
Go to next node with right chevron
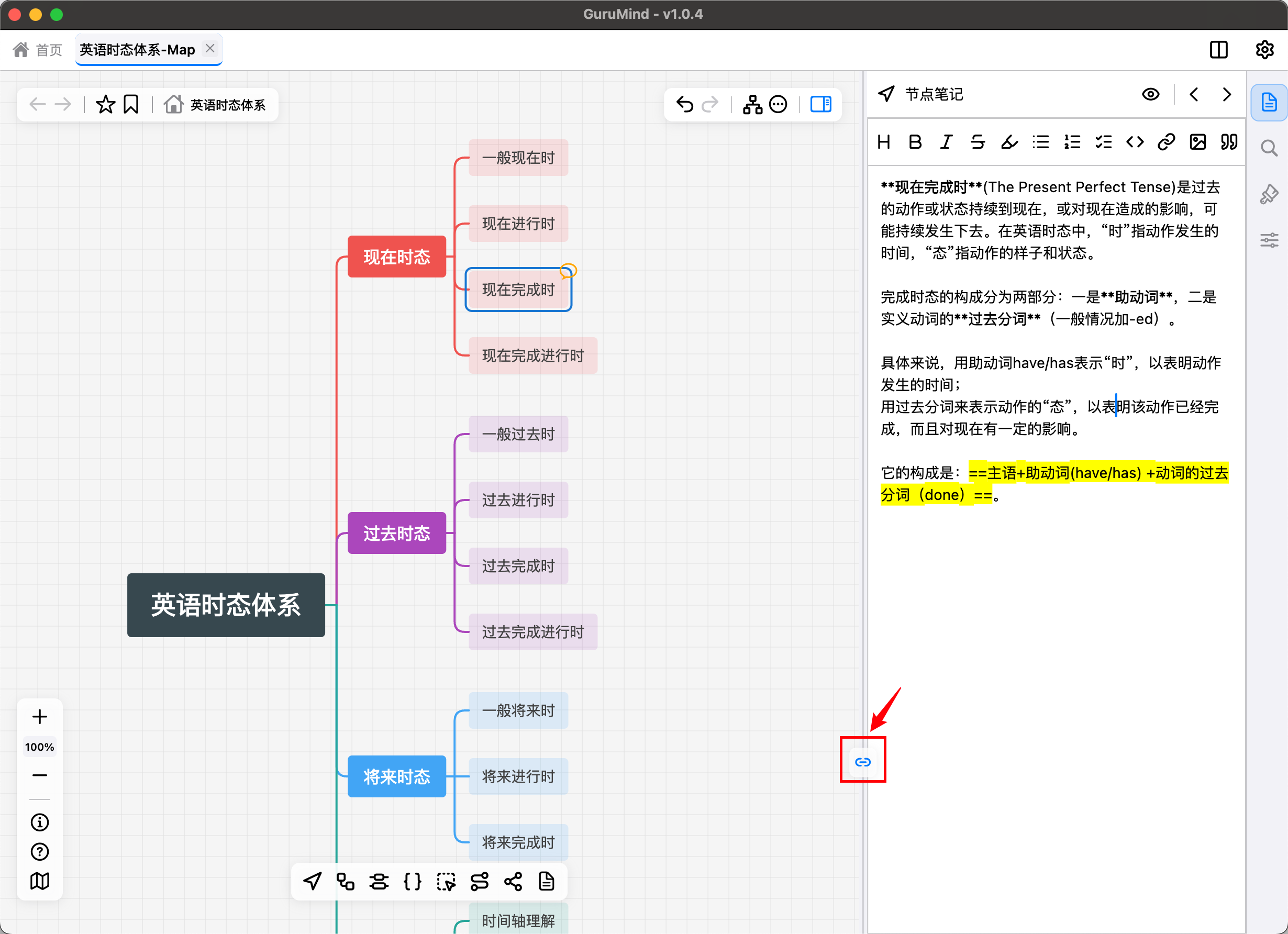pos(1226,94)
